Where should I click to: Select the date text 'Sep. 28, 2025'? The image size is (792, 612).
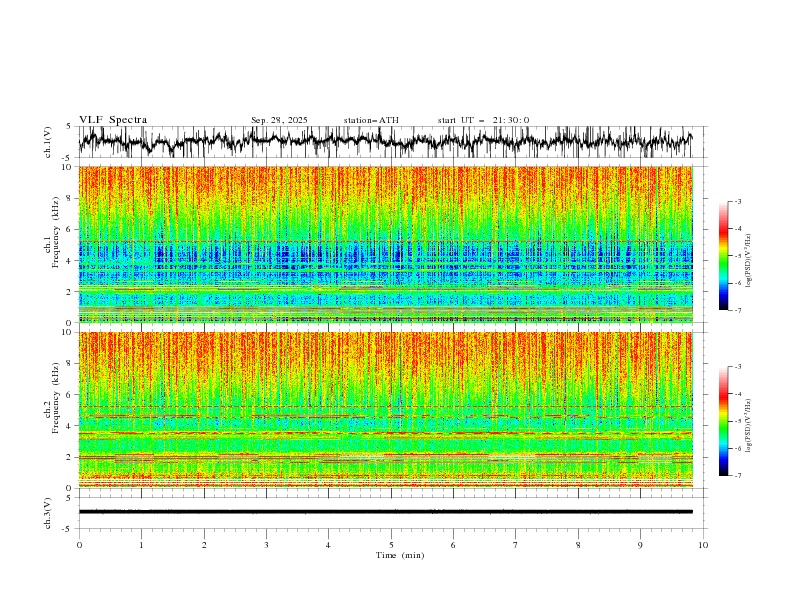(279, 120)
